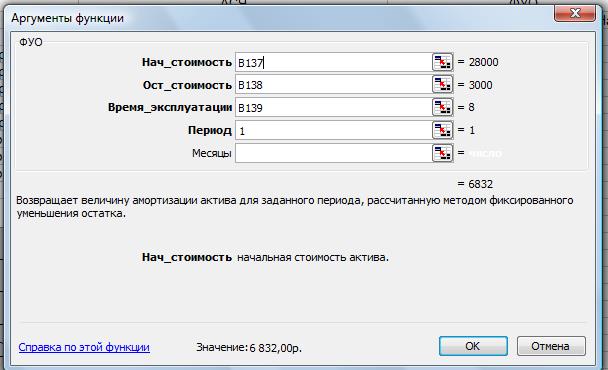Viewport: 608px width, 370px height.
Task: Click the ФУО function name label
Action: coord(31,42)
